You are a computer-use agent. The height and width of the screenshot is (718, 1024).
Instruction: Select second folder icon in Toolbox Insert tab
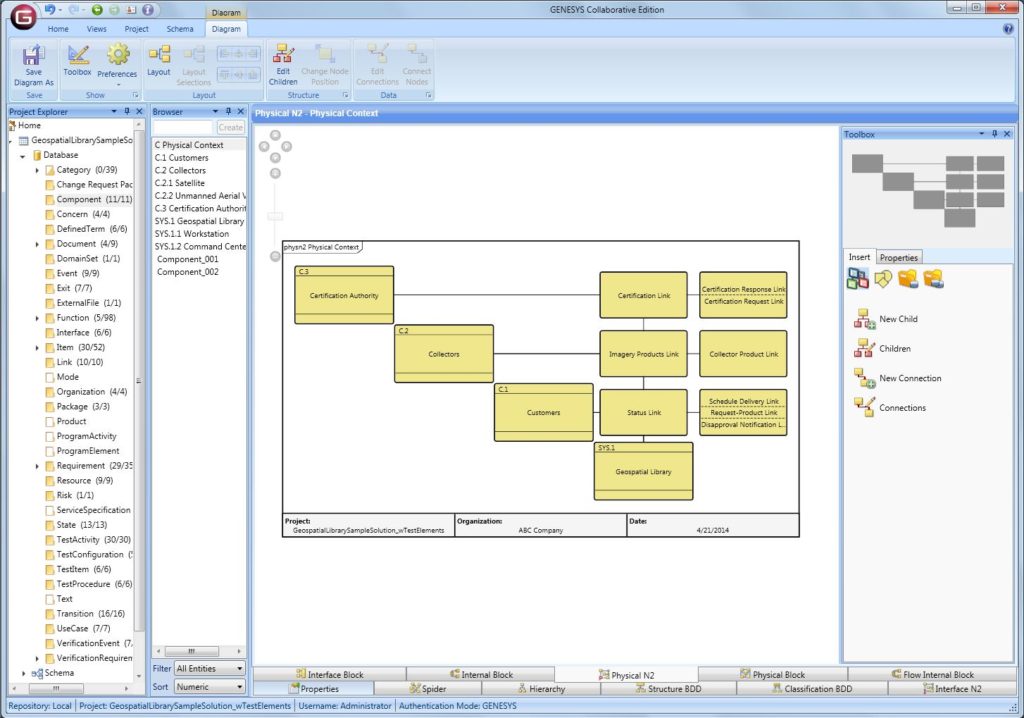[934, 279]
